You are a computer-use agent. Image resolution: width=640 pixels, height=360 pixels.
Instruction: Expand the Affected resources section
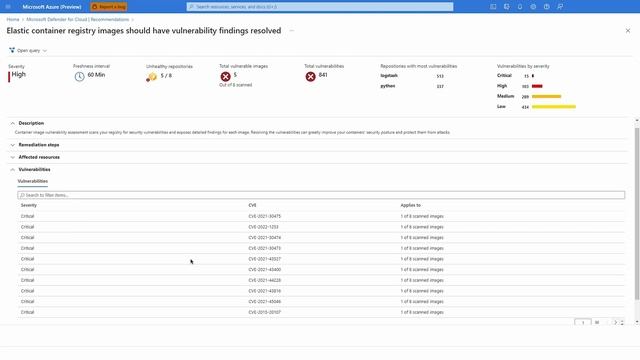click(13, 157)
